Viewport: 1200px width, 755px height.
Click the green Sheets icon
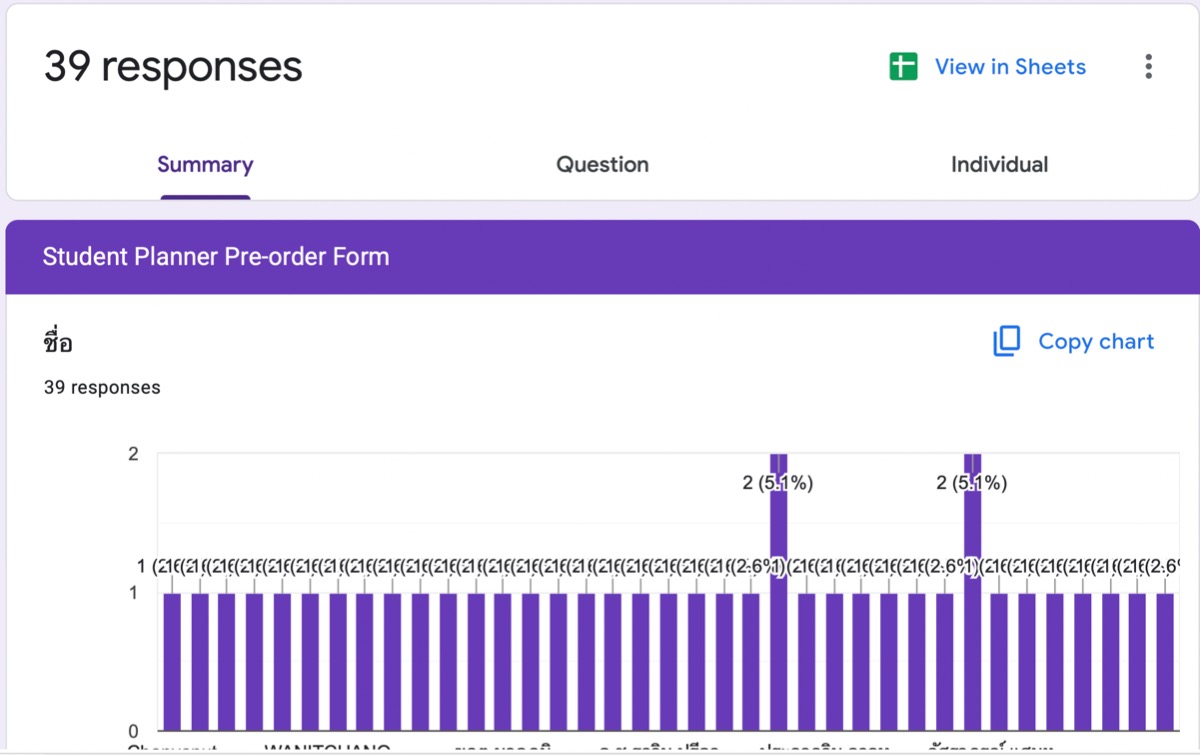(x=903, y=67)
